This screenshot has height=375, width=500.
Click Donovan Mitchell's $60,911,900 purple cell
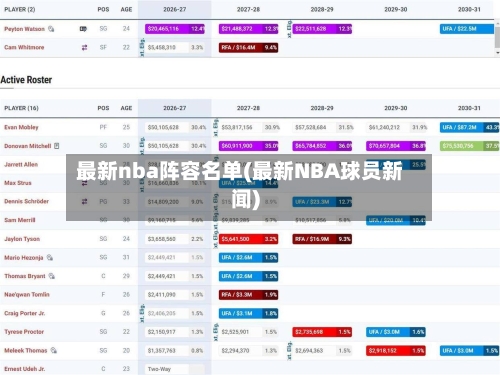click(248, 146)
